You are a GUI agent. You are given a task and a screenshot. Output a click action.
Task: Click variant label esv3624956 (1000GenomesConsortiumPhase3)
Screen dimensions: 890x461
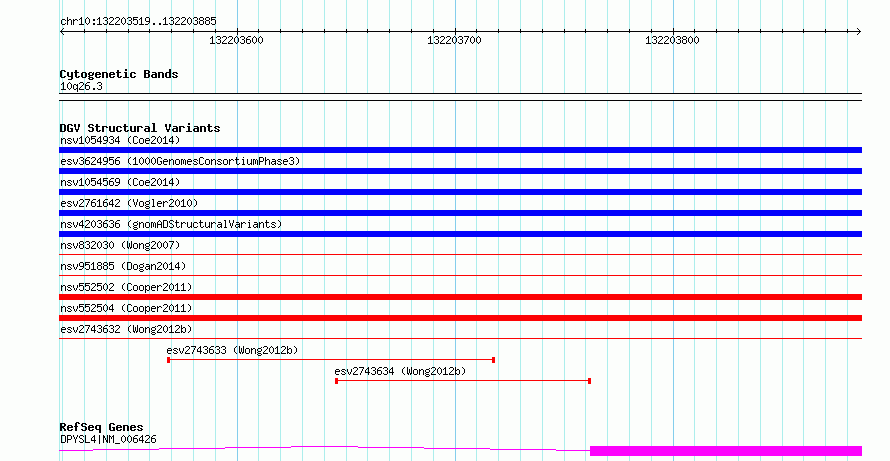pos(180,161)
